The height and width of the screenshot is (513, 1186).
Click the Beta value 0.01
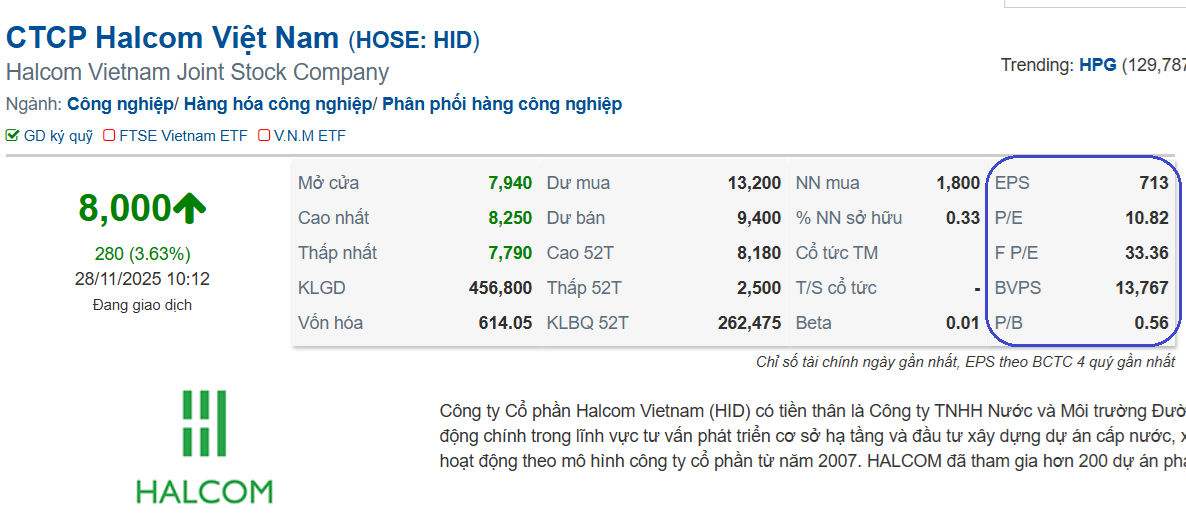point(963,323)
